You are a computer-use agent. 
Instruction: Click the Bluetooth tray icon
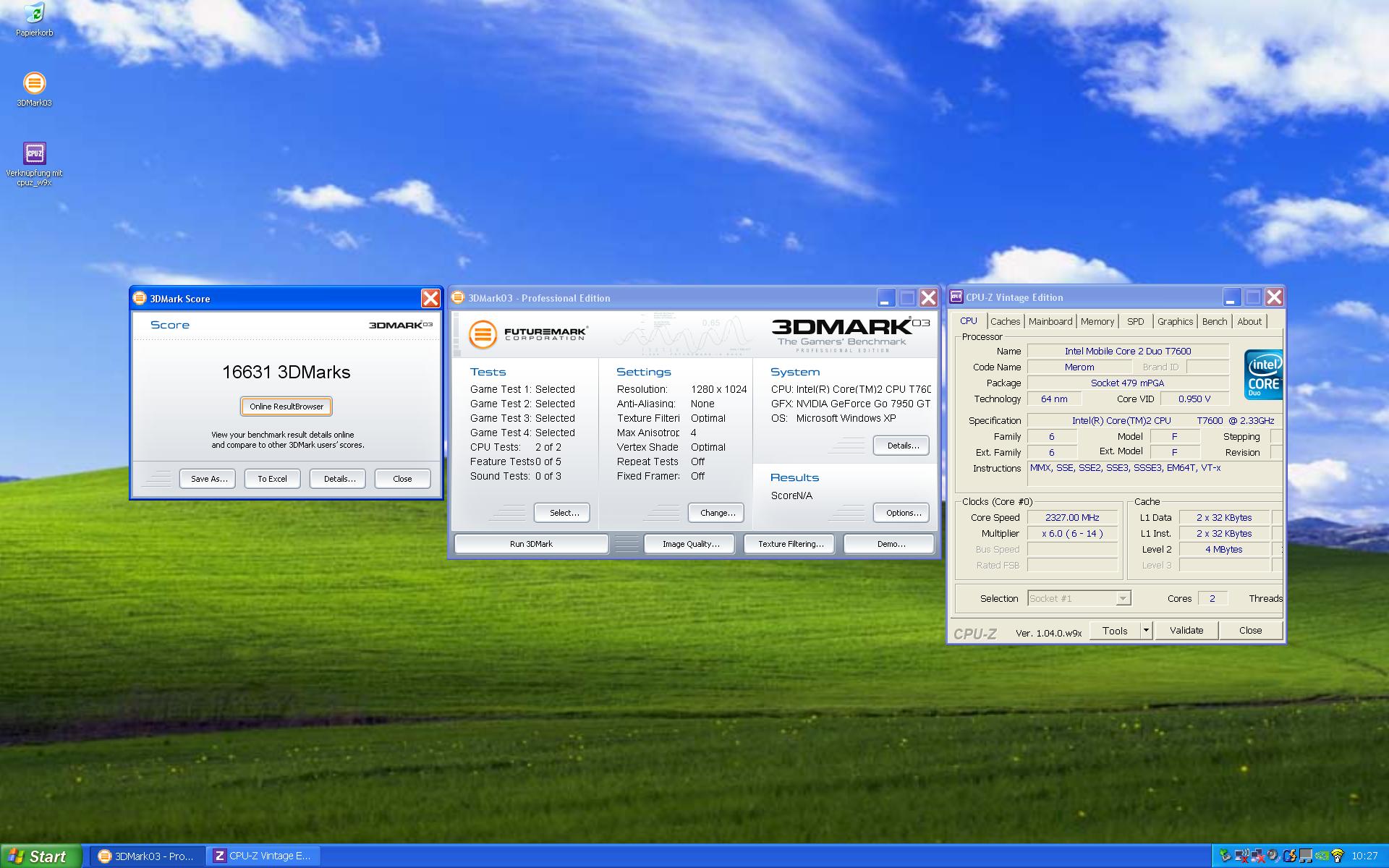1290,856
